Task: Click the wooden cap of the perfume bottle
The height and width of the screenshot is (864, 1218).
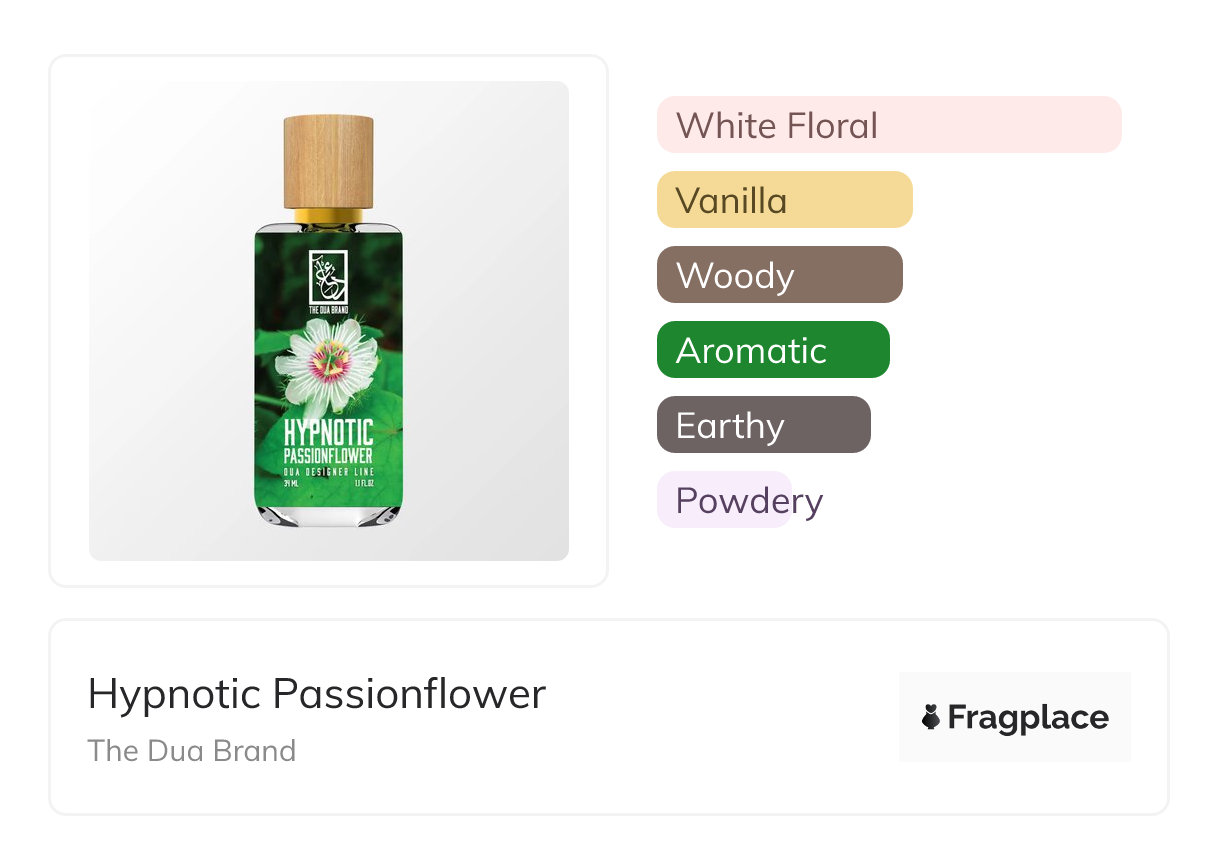Action: [328, 161]
